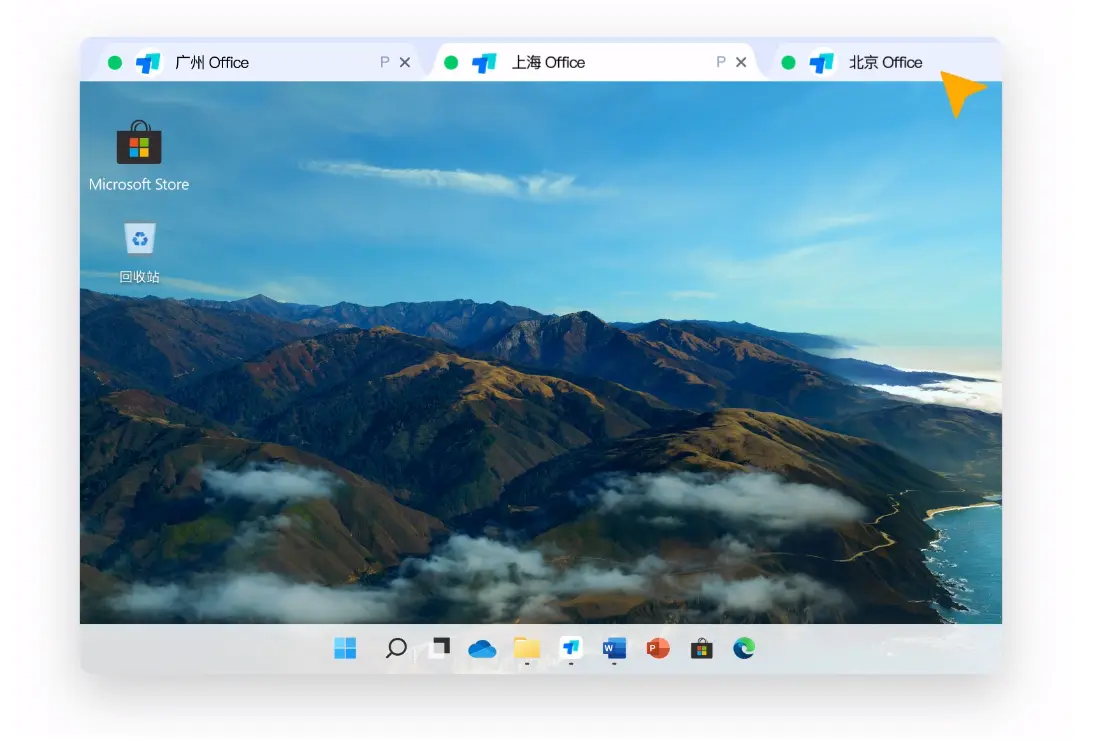Viewport: 1095px width, 744px height.
Task: Select the Microsoft Store desktop icon
Action: coord(139,143)
